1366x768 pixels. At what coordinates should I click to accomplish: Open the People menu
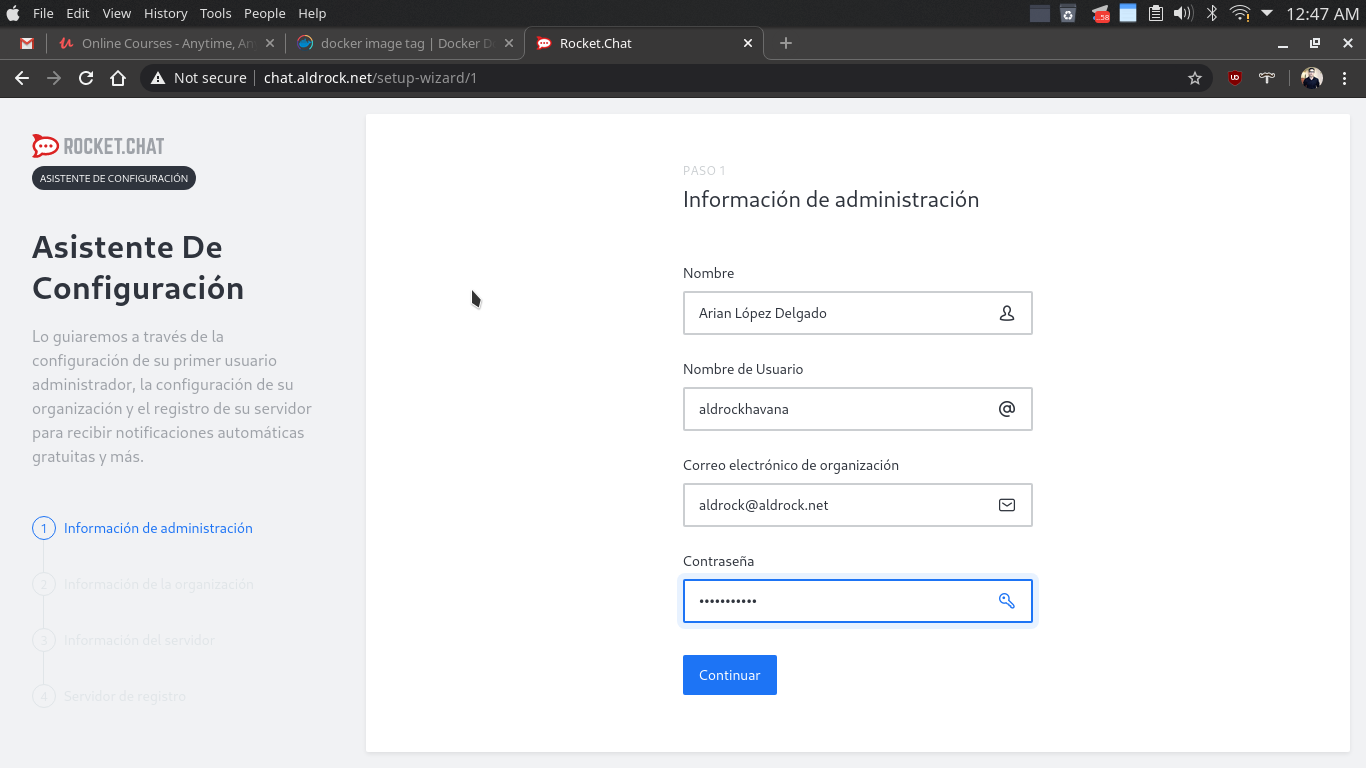click(265, 13)
